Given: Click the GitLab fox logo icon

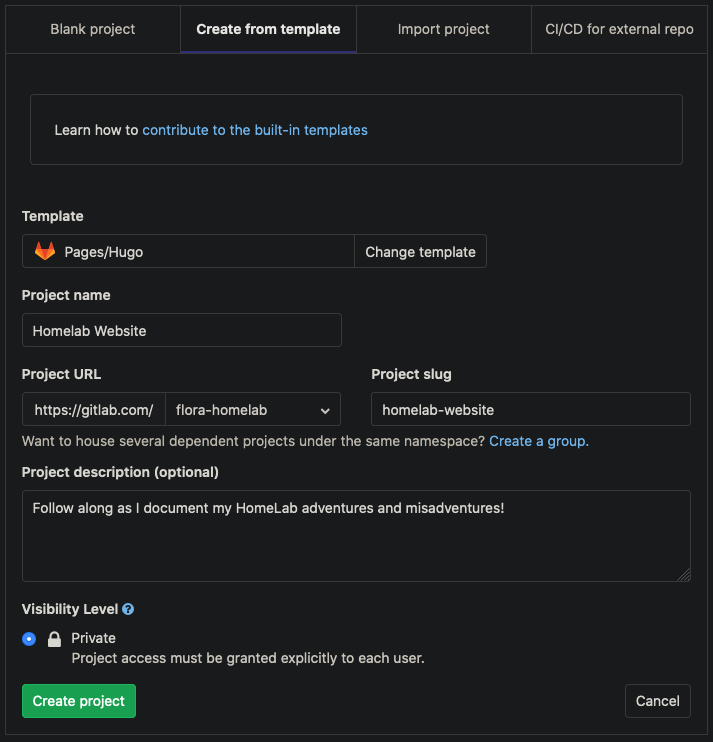Looking at the screenshot, I should 45,252.
